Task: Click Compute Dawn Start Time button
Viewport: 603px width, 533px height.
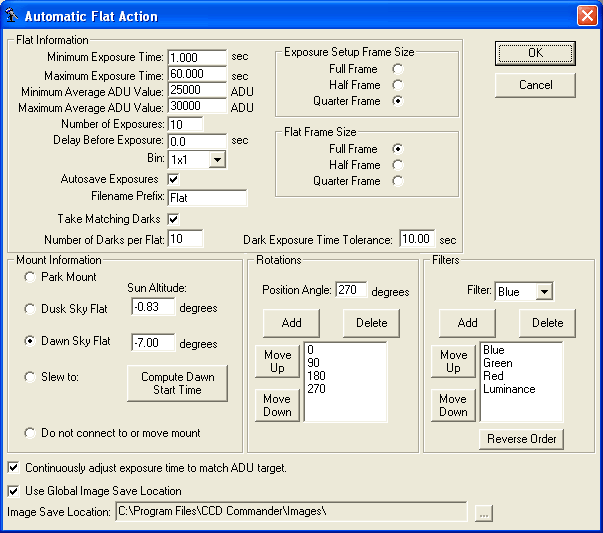Action: click(177, 382)
